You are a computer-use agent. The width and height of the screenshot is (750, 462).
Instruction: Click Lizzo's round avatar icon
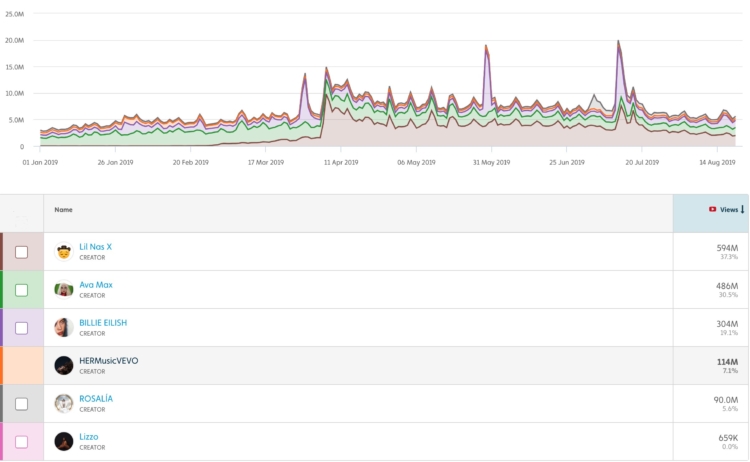coord(64,441)
